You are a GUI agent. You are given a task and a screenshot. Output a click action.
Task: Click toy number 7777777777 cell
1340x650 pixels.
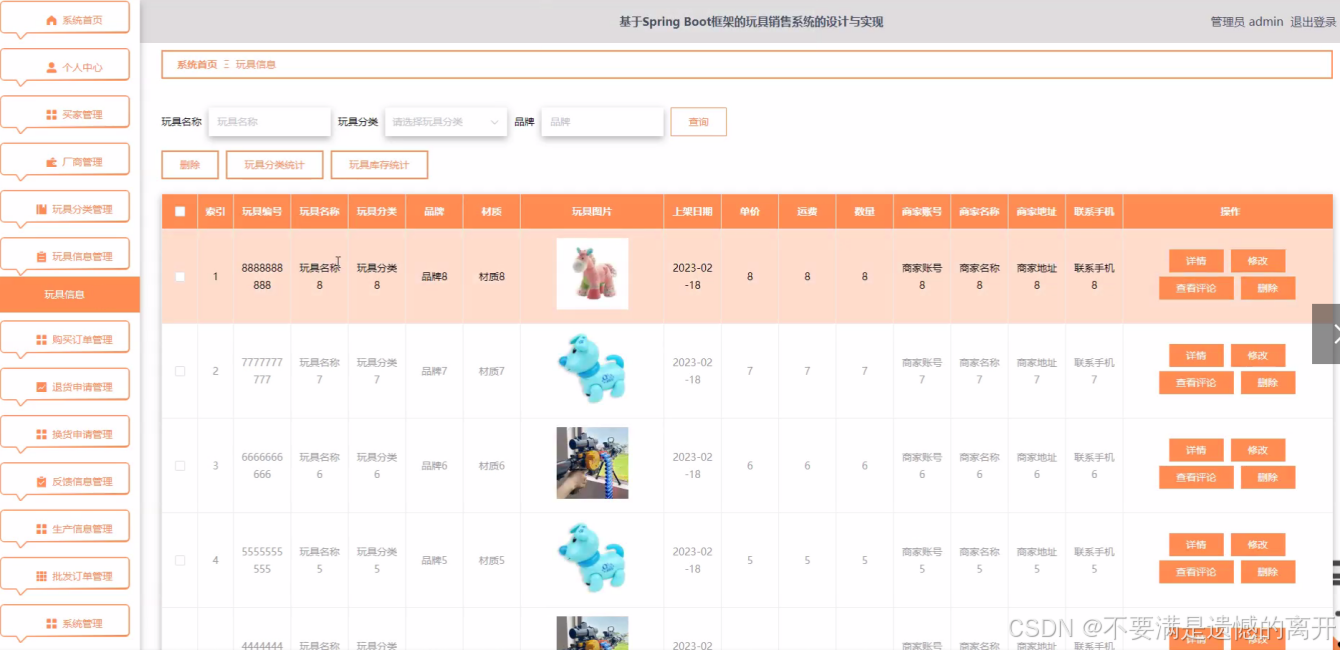pyautogui.click(x=262, y=371)
